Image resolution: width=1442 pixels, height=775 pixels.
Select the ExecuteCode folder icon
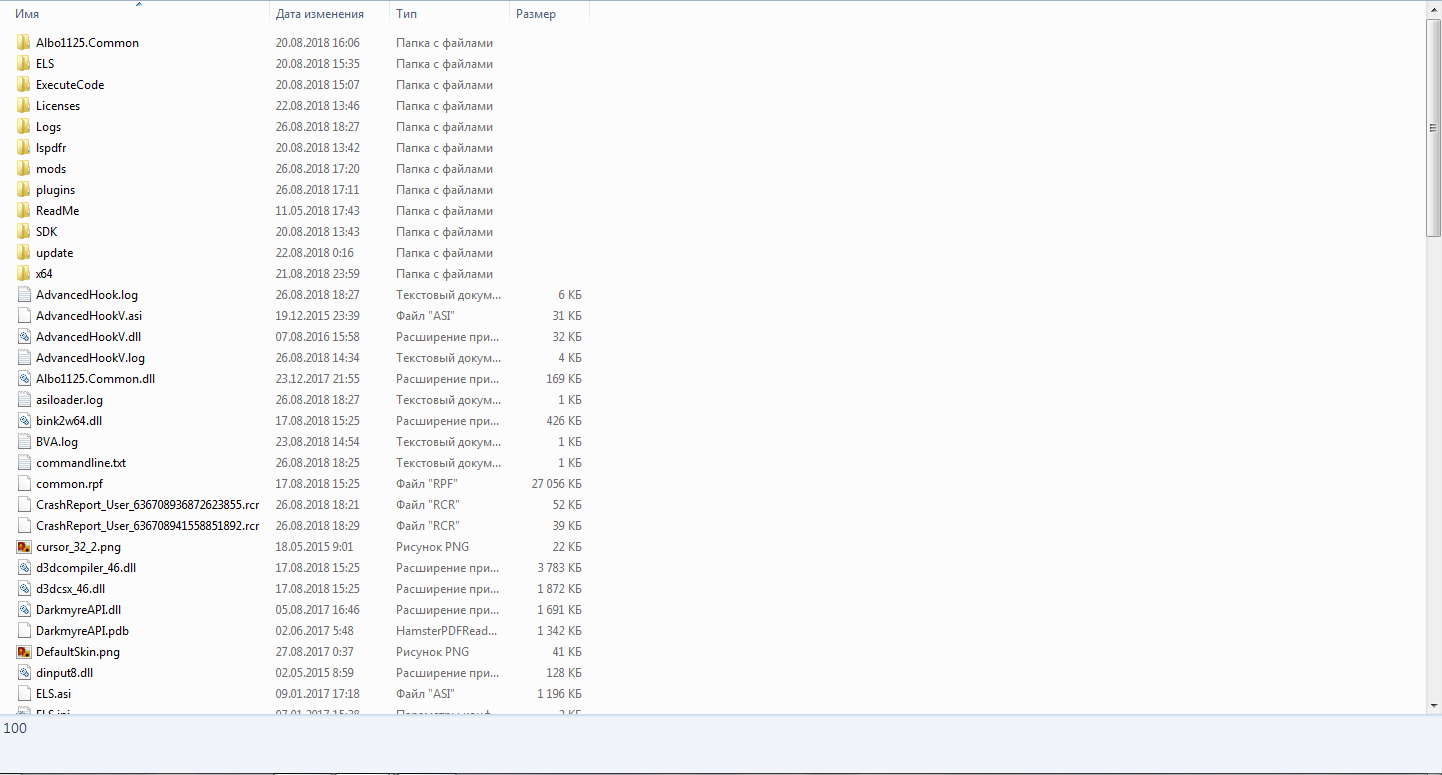tap(25, 85)
